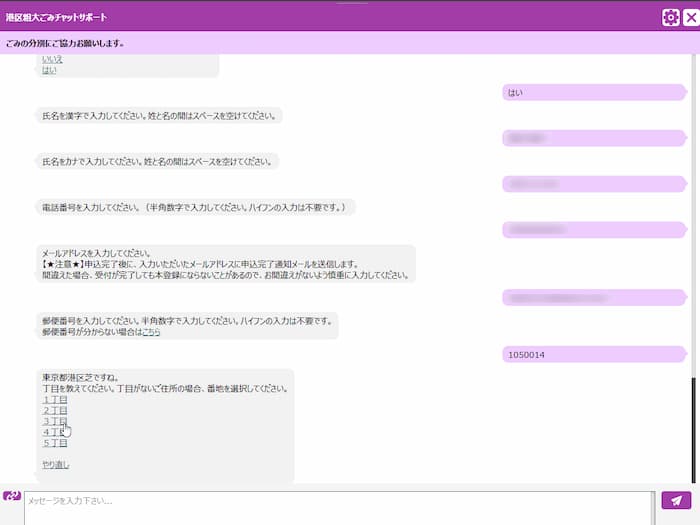
Task: Click the 郵便番号を入力してください prompt
Action: point(187,326)
